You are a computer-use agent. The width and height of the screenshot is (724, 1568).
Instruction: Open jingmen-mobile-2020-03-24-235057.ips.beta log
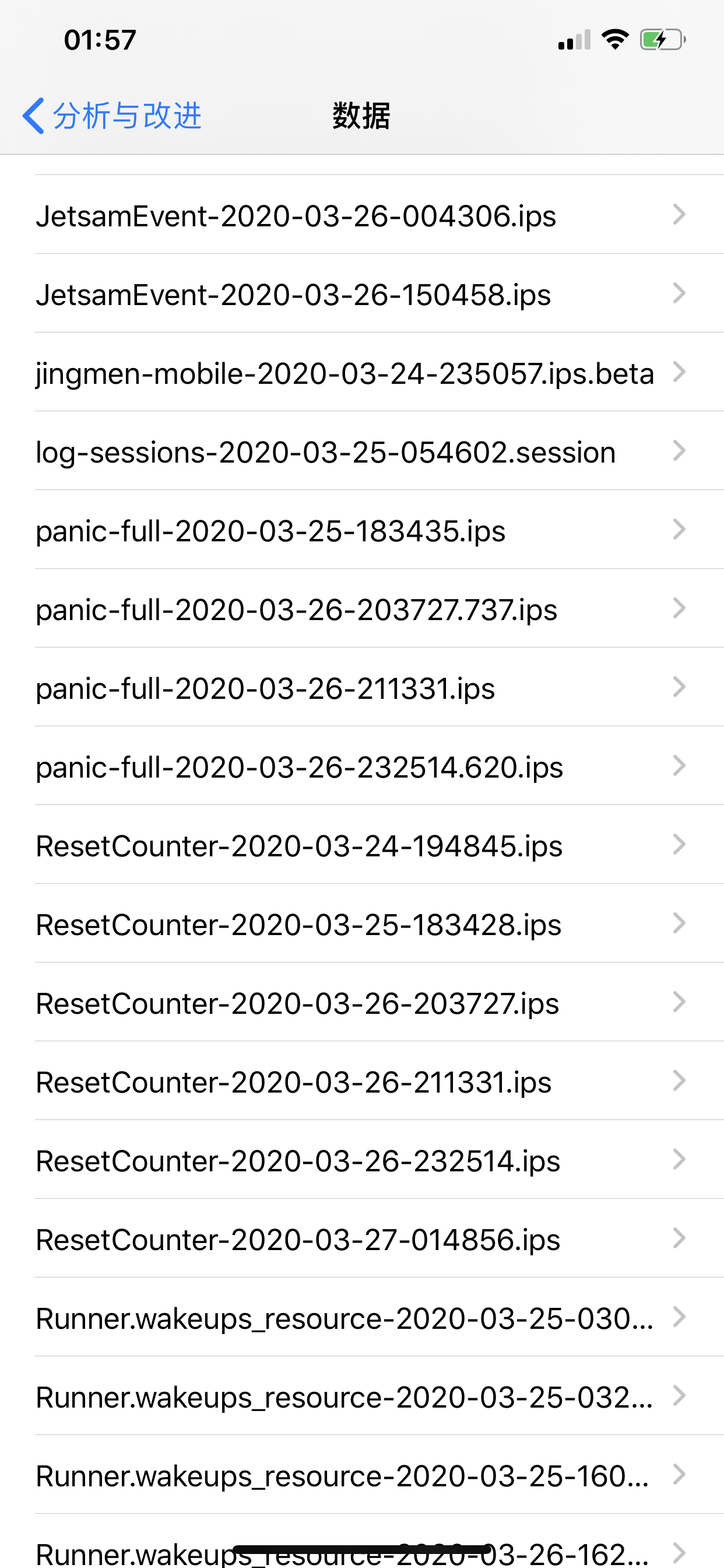click(345, 373)
